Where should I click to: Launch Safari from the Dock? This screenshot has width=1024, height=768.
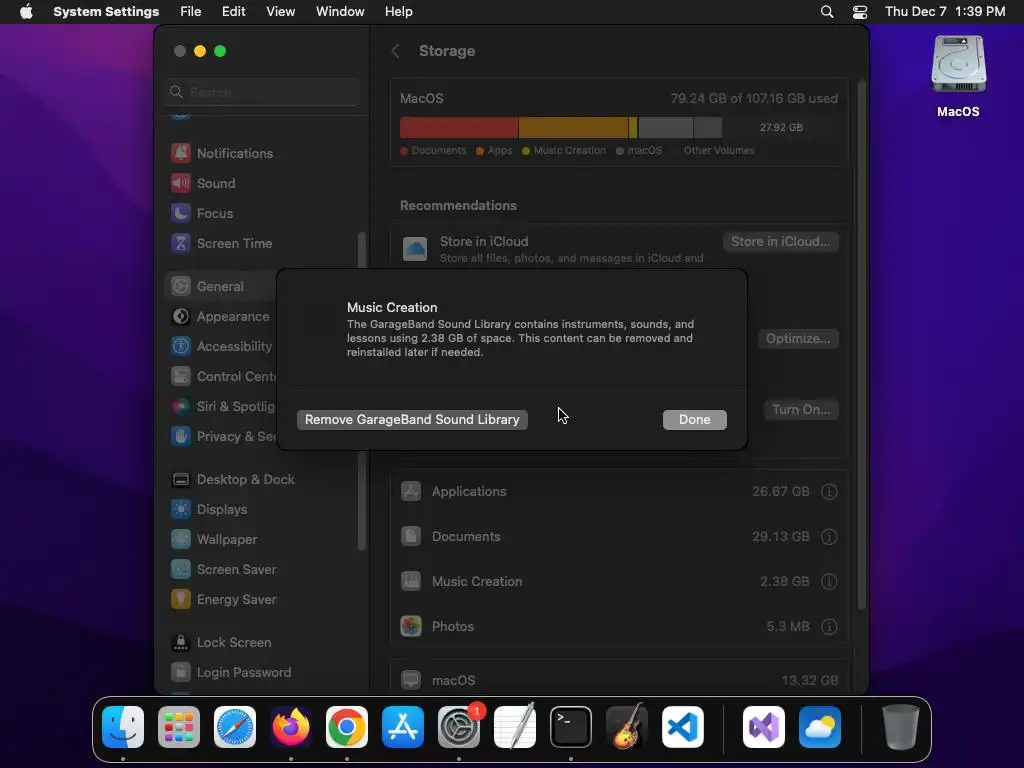pyautogui.click(x=235, y=727)
